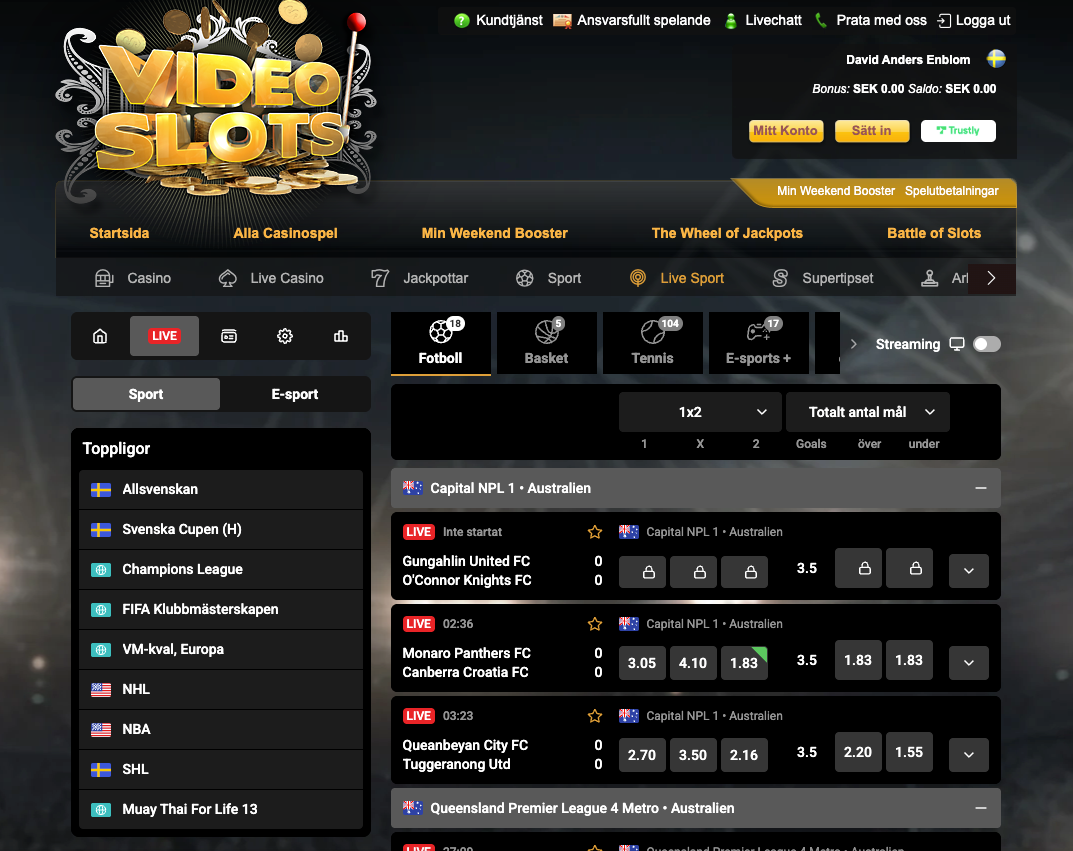Bet on 3.05 odds for Monaro Panthers

click(642, 663)
